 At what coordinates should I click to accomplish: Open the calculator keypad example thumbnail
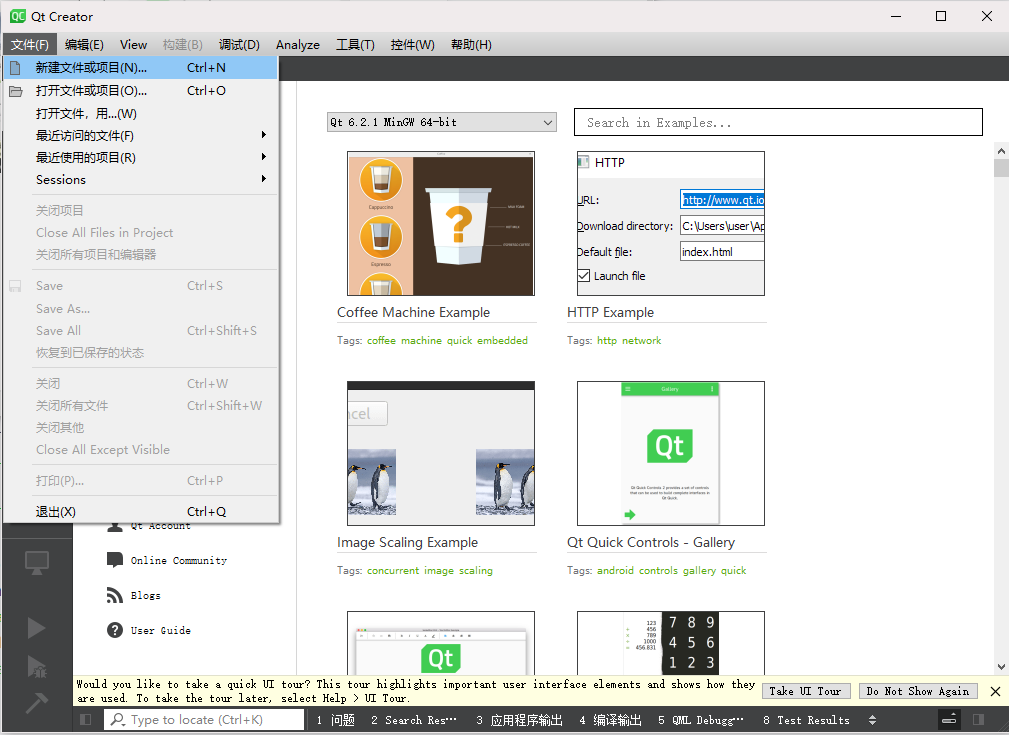(x=671, y=643)
